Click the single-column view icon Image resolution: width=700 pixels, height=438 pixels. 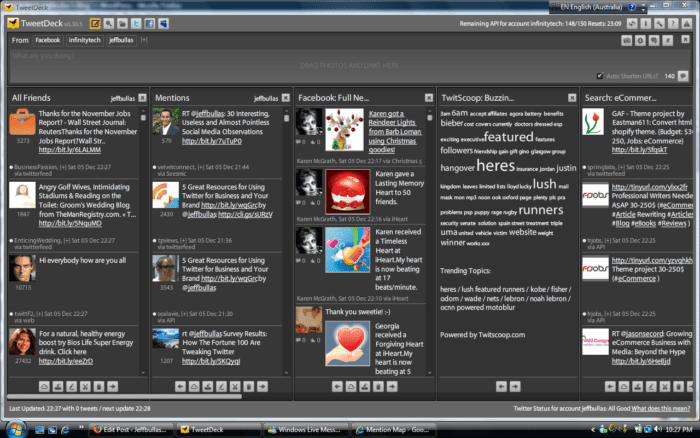point(646,24)
